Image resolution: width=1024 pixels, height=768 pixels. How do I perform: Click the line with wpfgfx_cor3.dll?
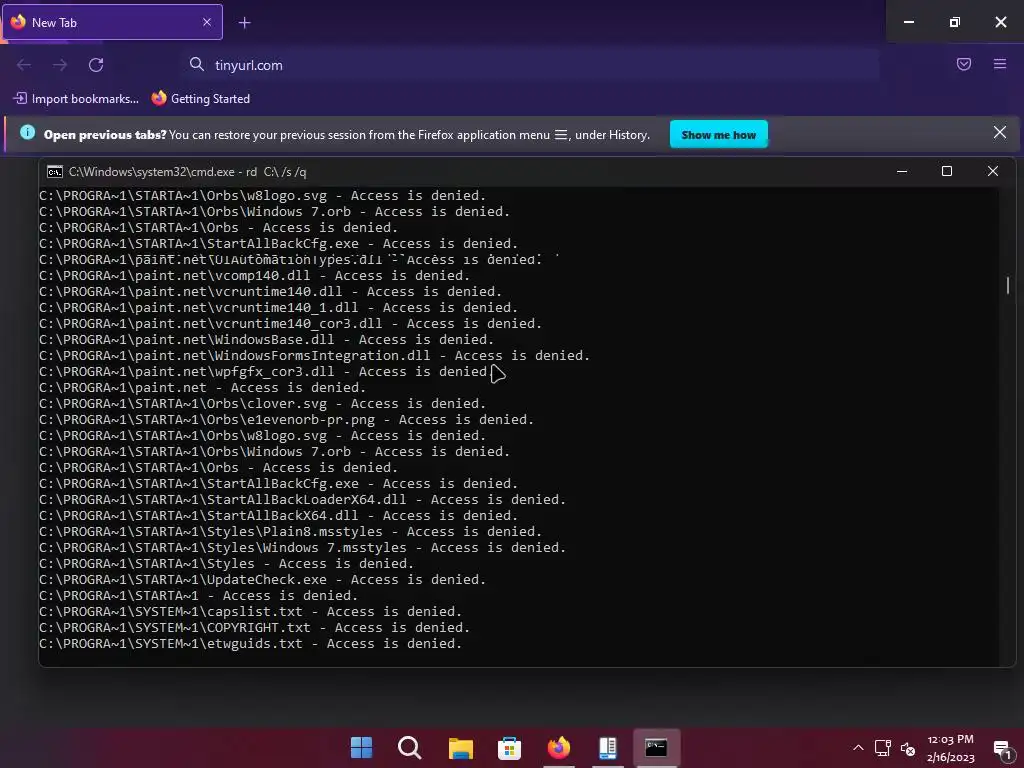pos(266,372)
